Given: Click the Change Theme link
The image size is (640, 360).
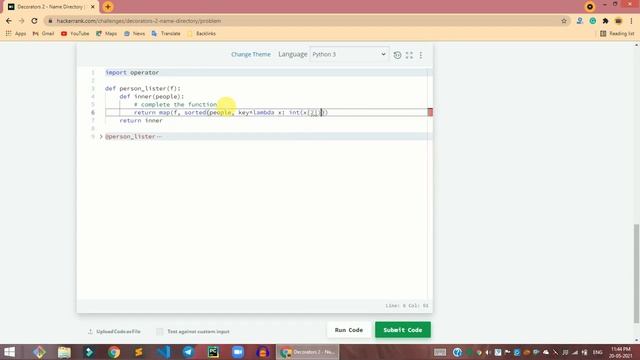Looking at the screenshot, I should coord(251,54).
